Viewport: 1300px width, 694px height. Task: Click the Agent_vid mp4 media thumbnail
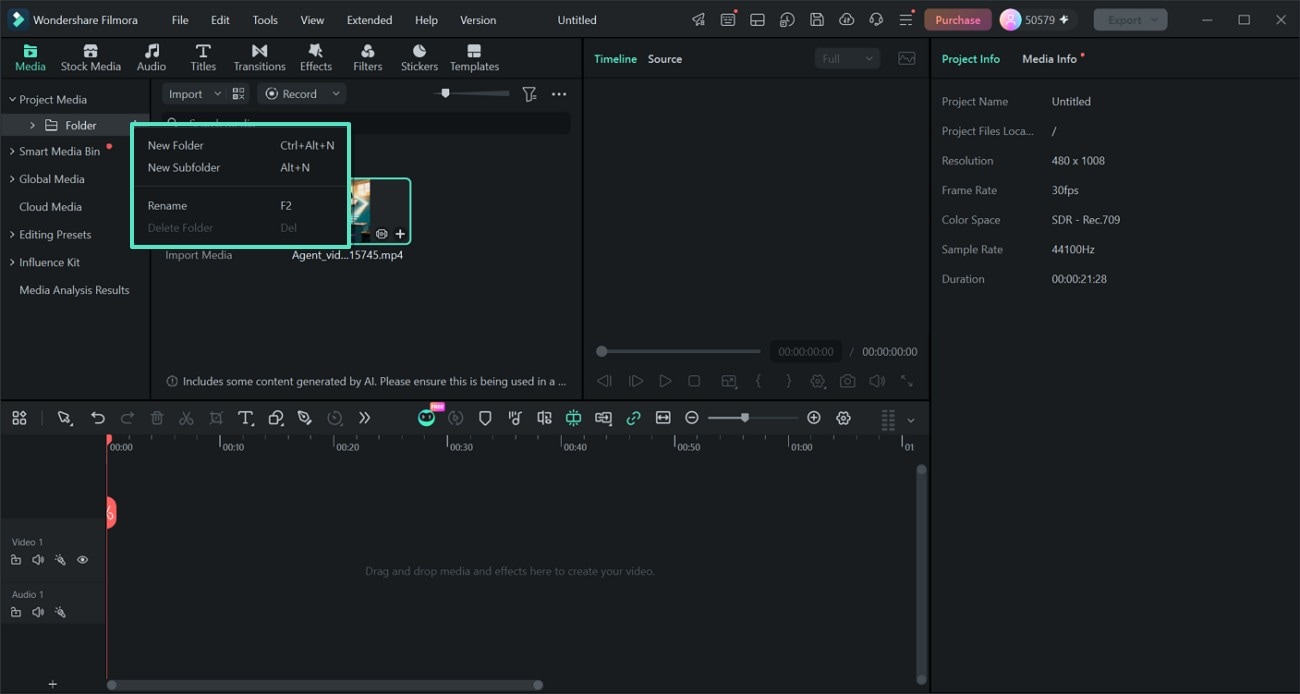(380, 211)
